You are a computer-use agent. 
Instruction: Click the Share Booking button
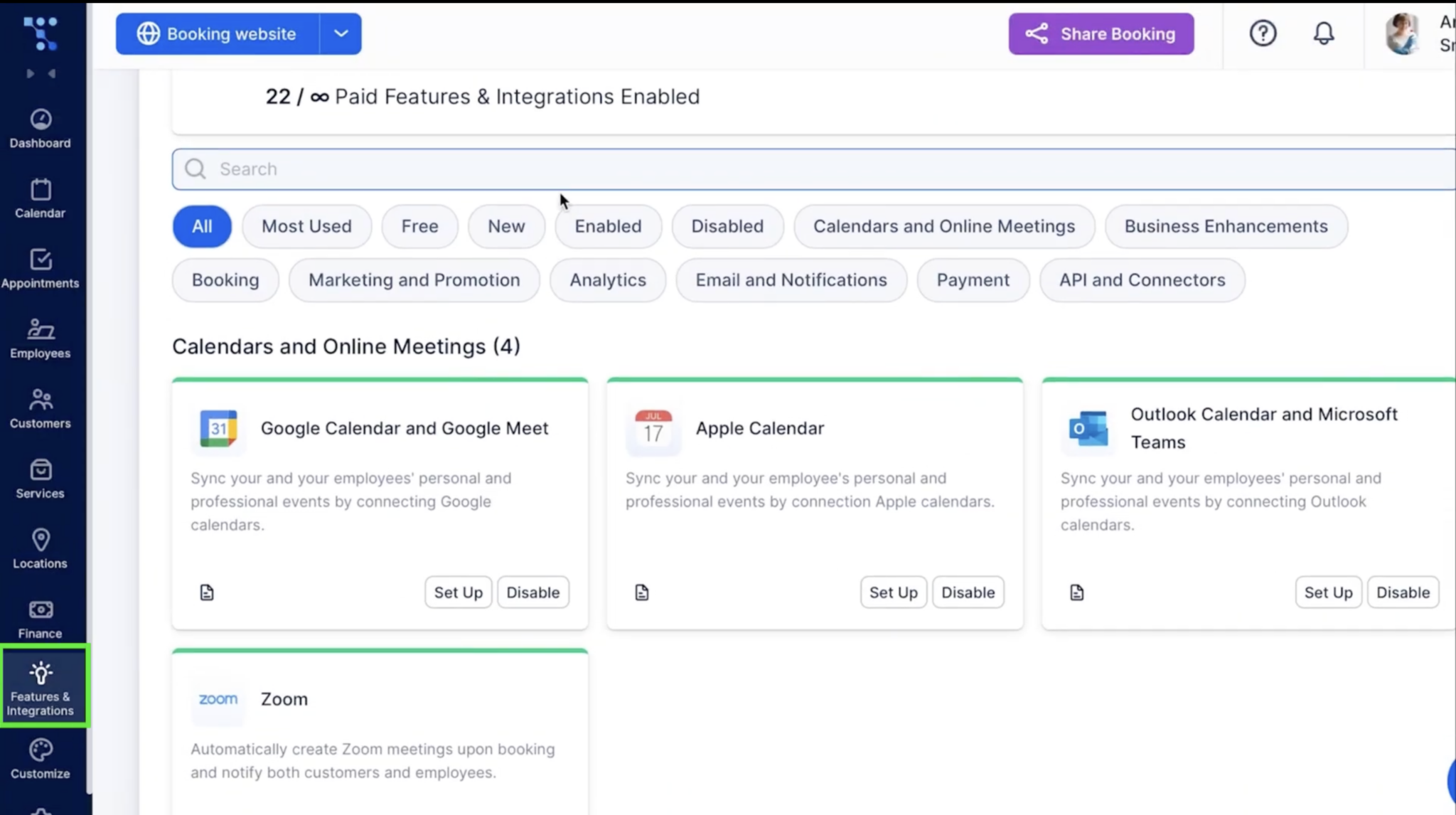click(x=1101, y=33)
